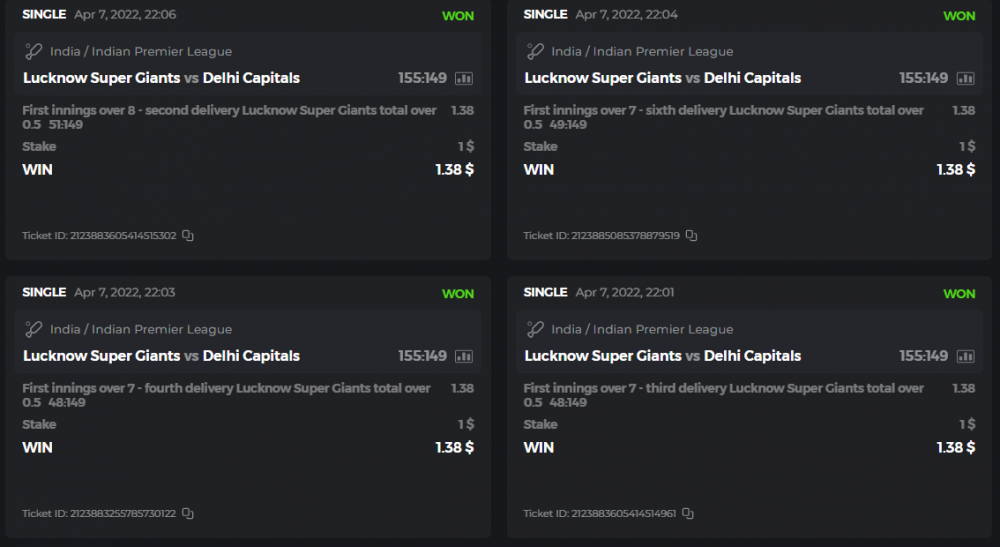Open match statistics icon on 22:03 ticket

464,356
